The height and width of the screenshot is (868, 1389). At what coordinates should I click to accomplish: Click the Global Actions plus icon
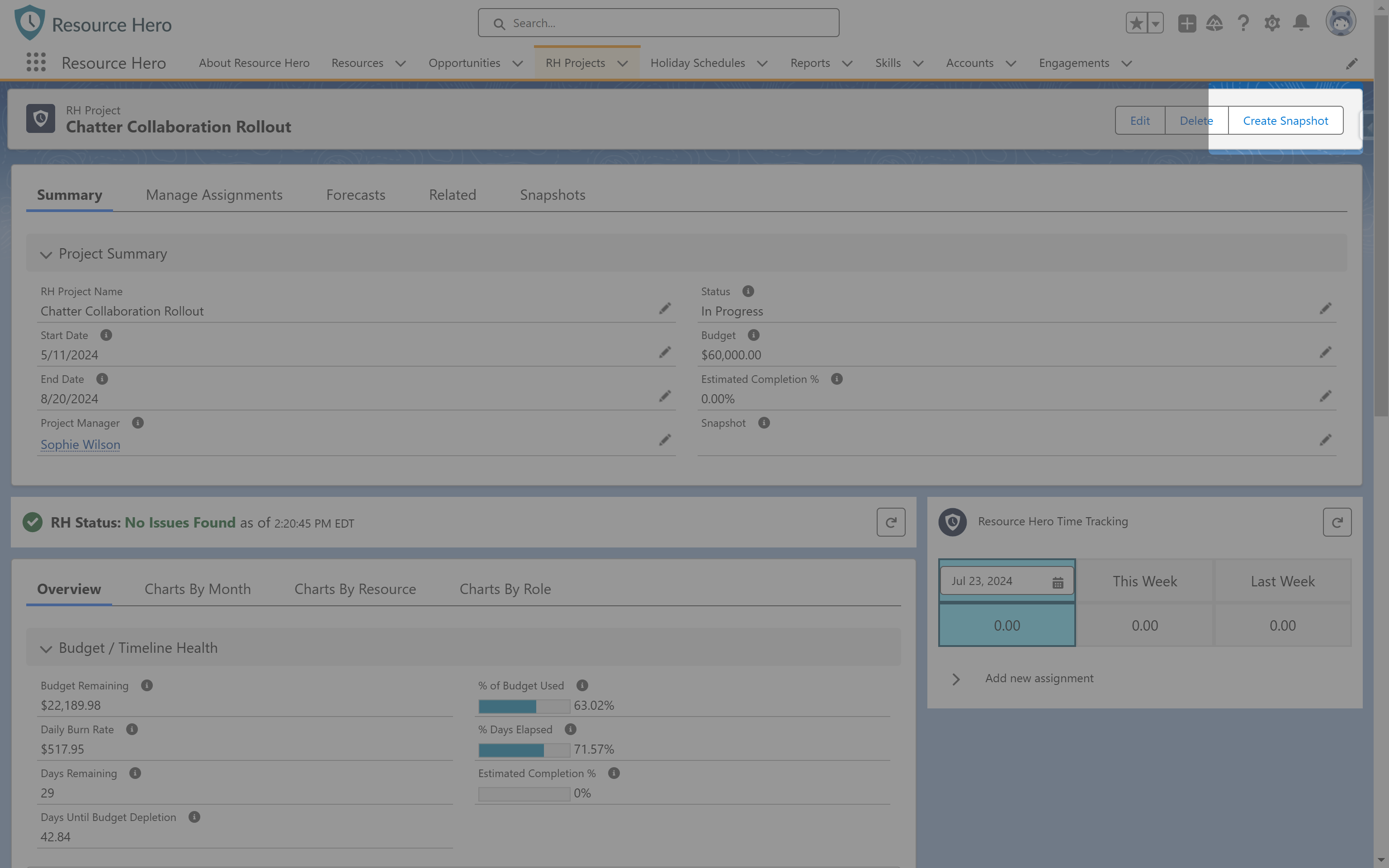point(1187,23)
